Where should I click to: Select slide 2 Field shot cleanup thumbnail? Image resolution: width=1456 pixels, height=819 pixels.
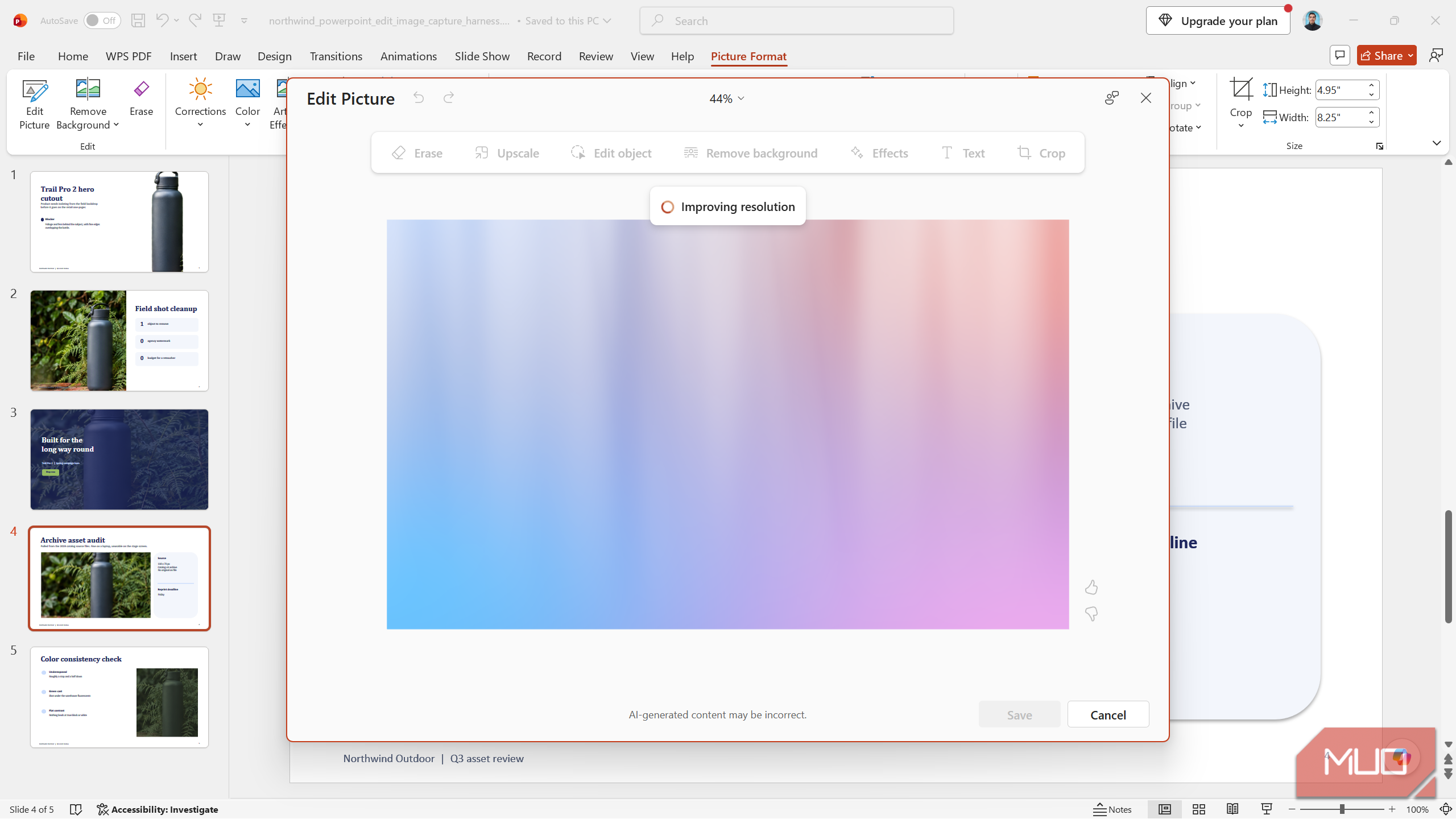pyautogui.click(x=119, y=341)
